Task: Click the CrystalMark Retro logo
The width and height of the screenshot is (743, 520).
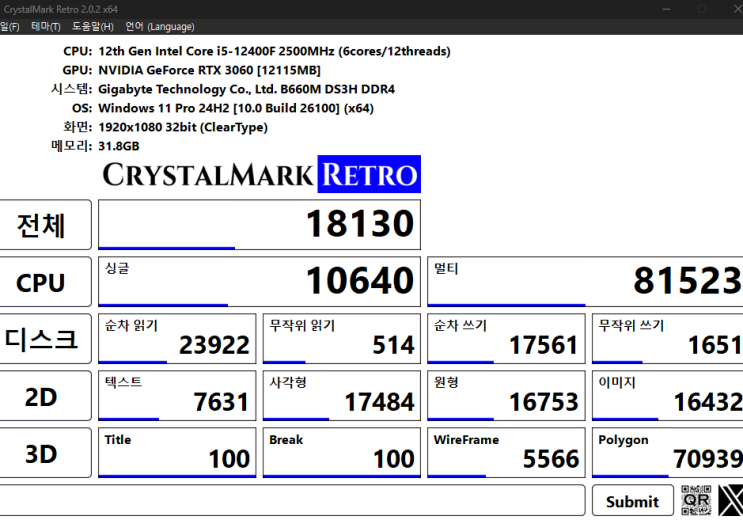Action: point(262,174)
